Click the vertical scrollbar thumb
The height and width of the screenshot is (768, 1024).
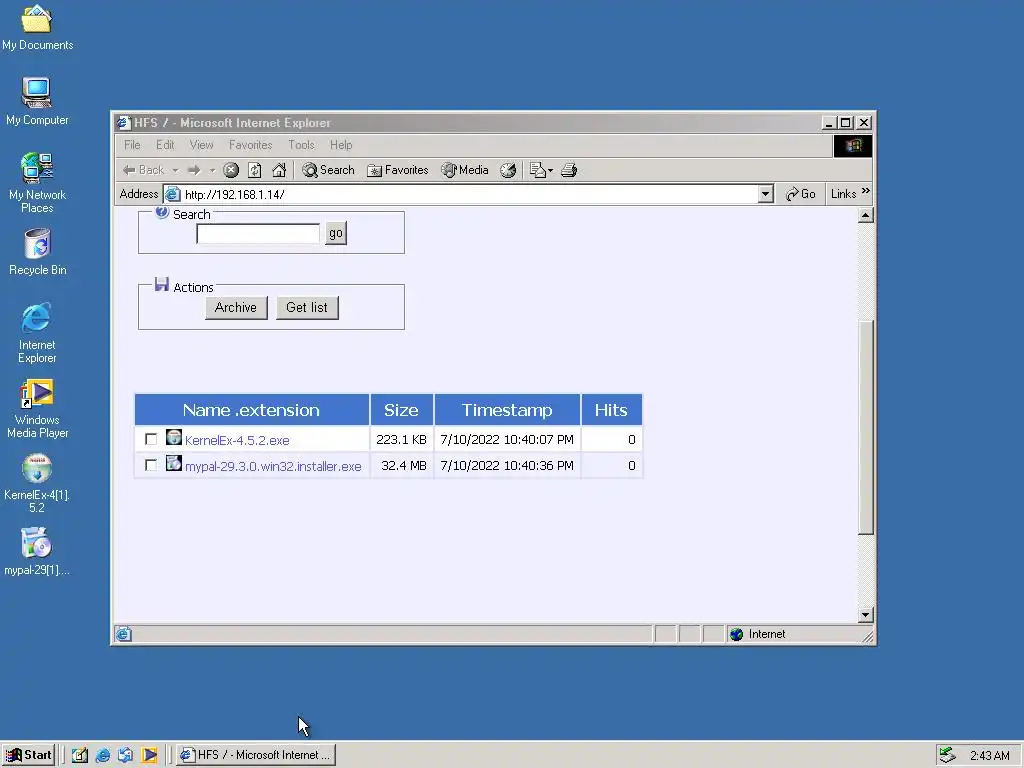click(x=865, y=428)
